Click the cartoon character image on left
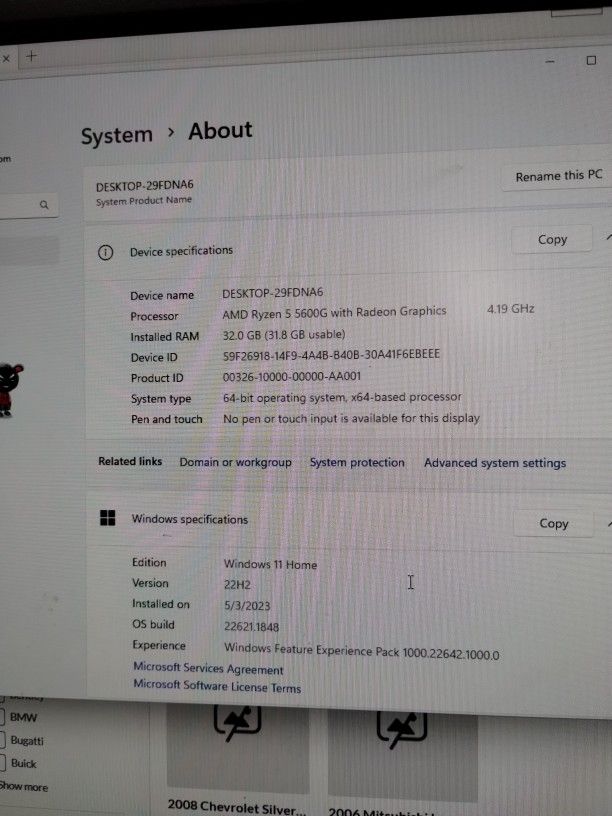Image resolution: width=612 pixels, height=816 pixels. [x=11, y=390]
